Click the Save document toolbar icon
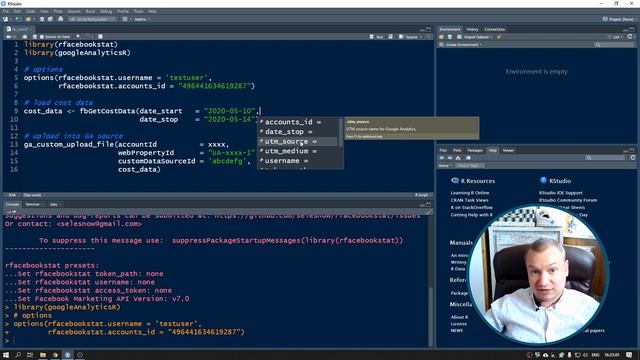This screenshot has width=640, height=360. (x=42, y=19)
